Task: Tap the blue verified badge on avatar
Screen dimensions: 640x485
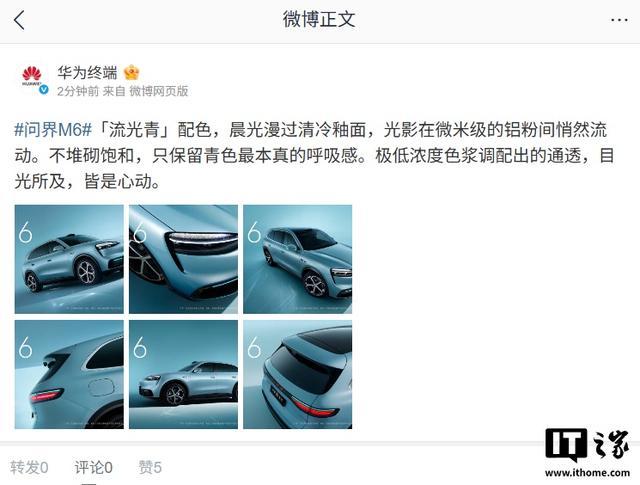Action: pyautogui.click(x=44, y=90)
